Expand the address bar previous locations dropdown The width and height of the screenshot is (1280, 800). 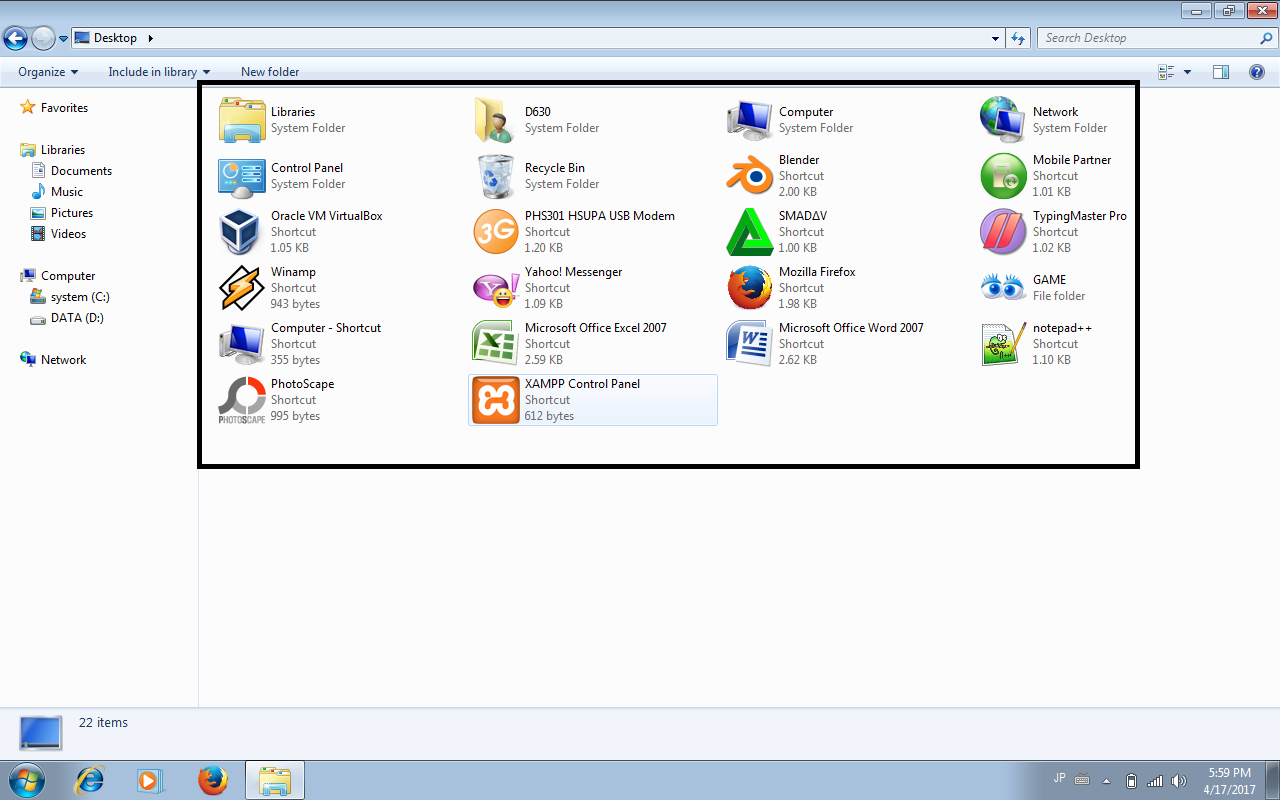coord(995,38)
